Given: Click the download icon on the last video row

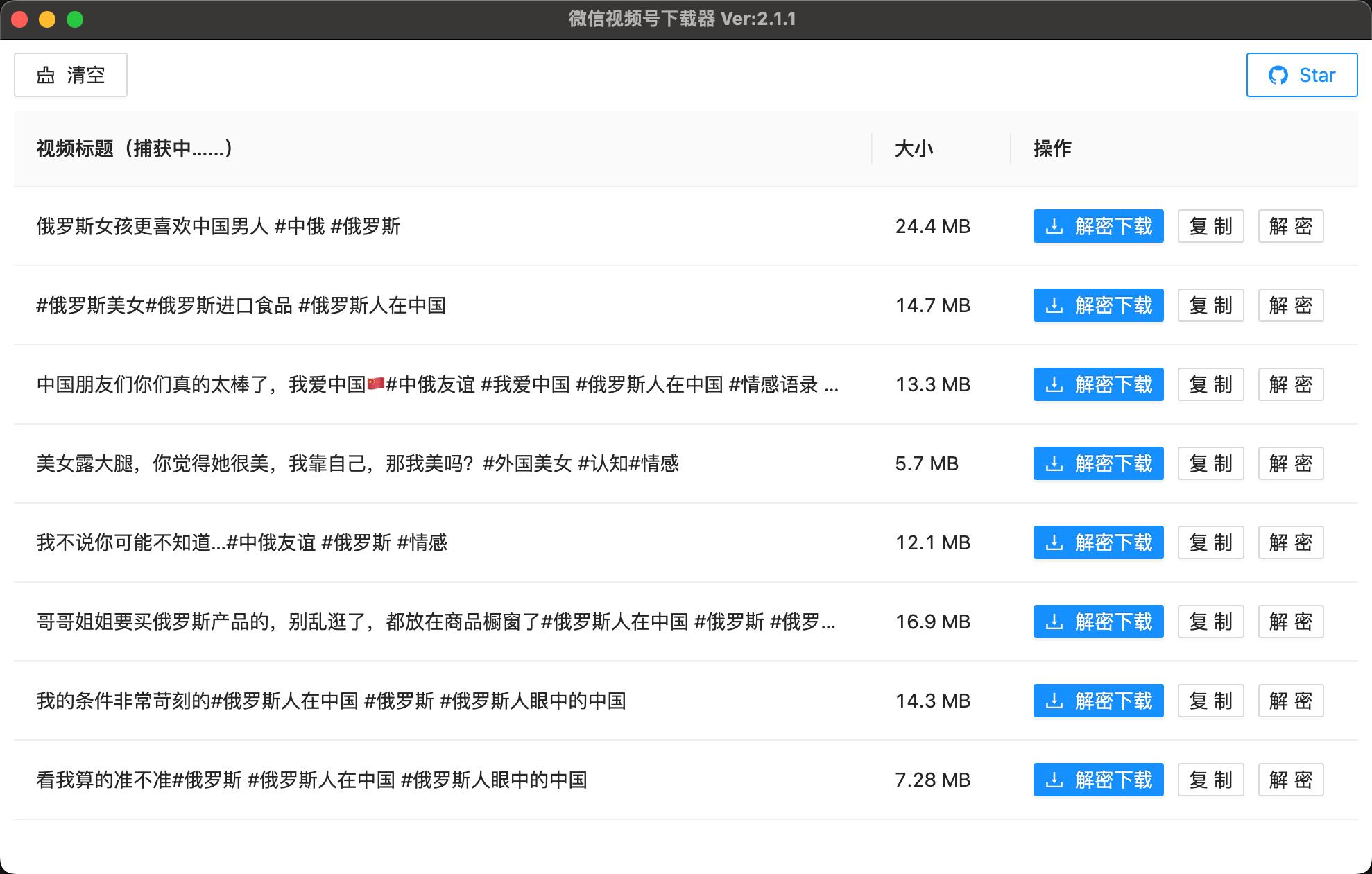Looking at the screenshot, I should [1054, 780].
